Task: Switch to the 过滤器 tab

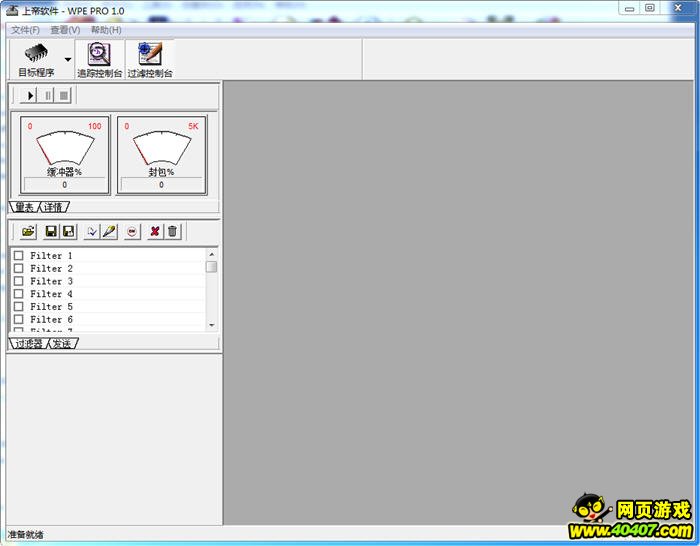Action: pyautogui.click(x=29, y=343)
